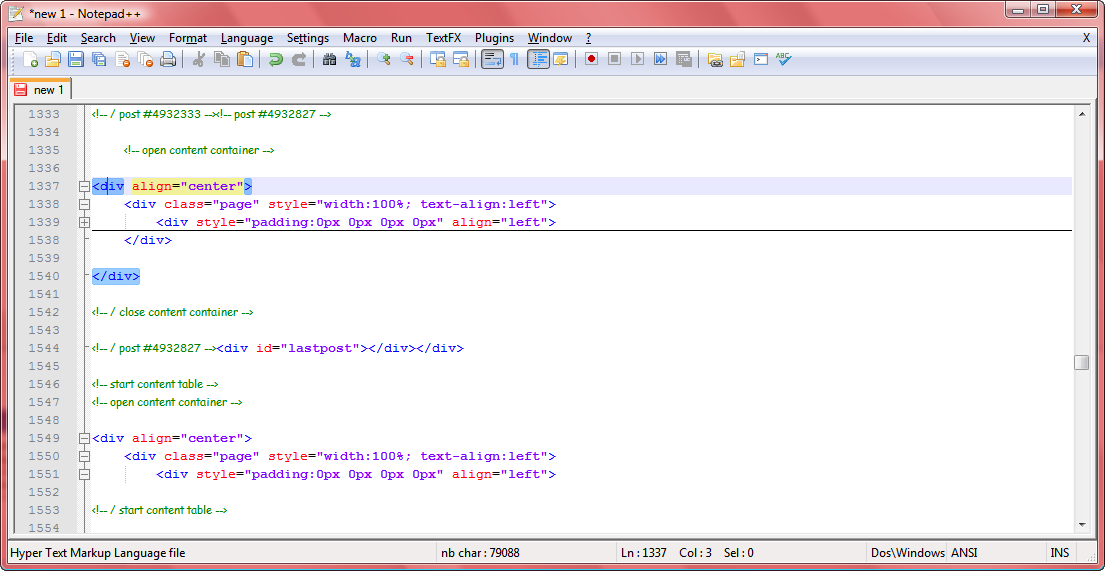Click the synchronize vertical scrolling icon
Viewport: 1105px width, 571px height.
[x=438, y=60]
